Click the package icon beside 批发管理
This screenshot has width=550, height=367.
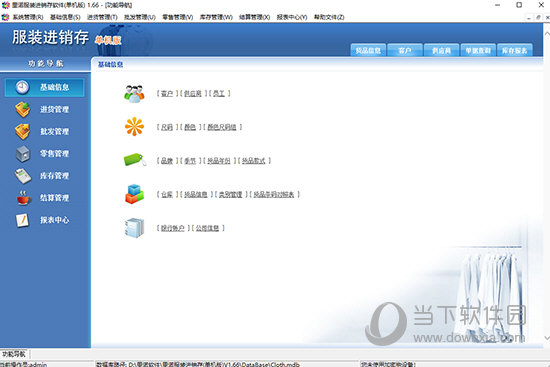coord(22,132)
